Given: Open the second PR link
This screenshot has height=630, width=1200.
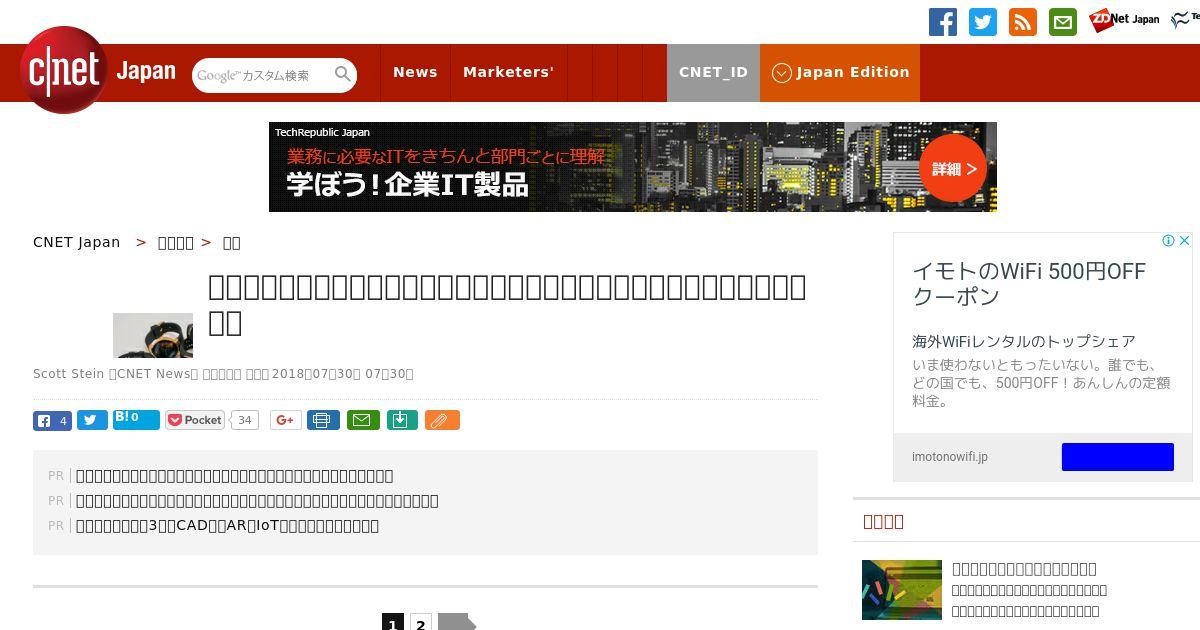Looking at the screenshot, I should [257, 501].
